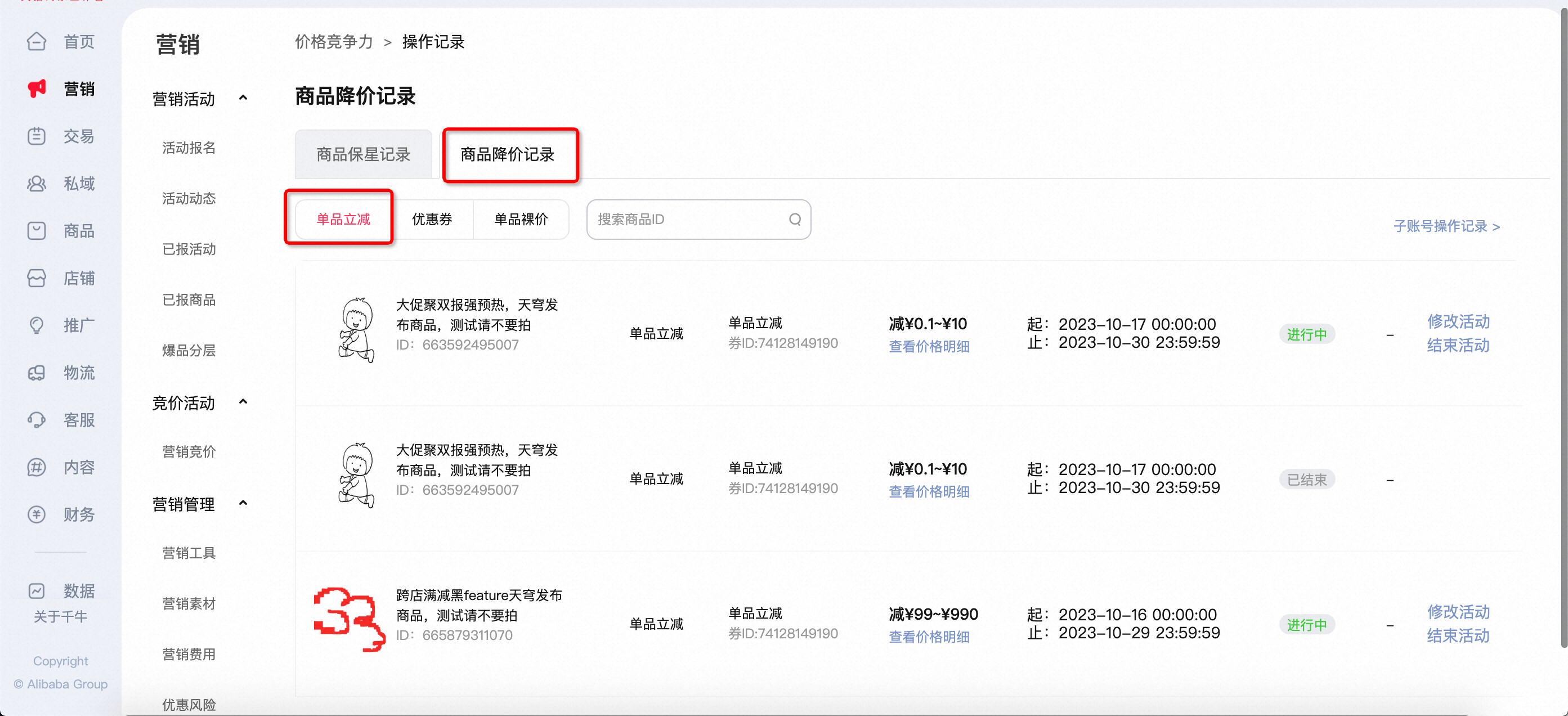View price details for ended 已结束 row
The height and width of the screenshot is (716, 1568).
[929, 491]
